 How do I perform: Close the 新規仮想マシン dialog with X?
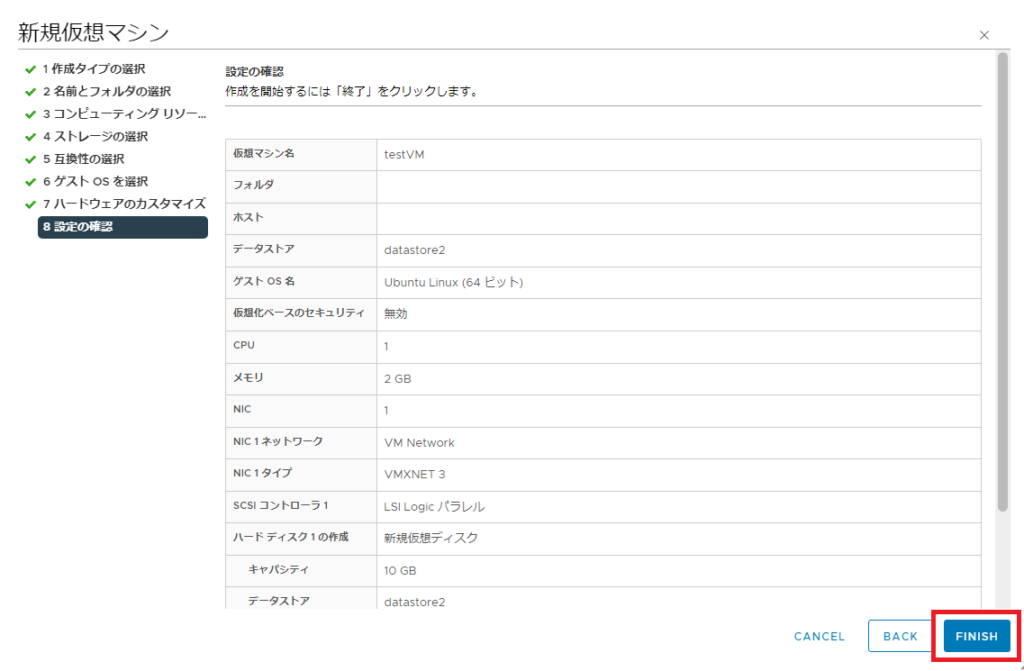984,35
